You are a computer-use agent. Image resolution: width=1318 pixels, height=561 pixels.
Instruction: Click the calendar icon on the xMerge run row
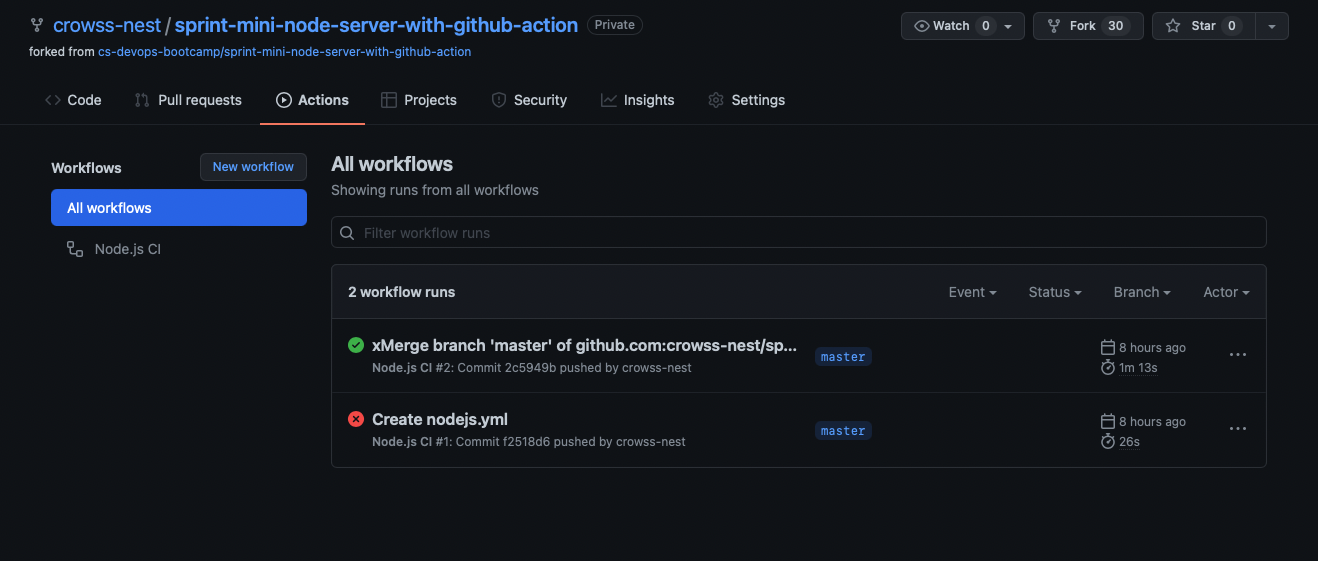pos(1107,347)
